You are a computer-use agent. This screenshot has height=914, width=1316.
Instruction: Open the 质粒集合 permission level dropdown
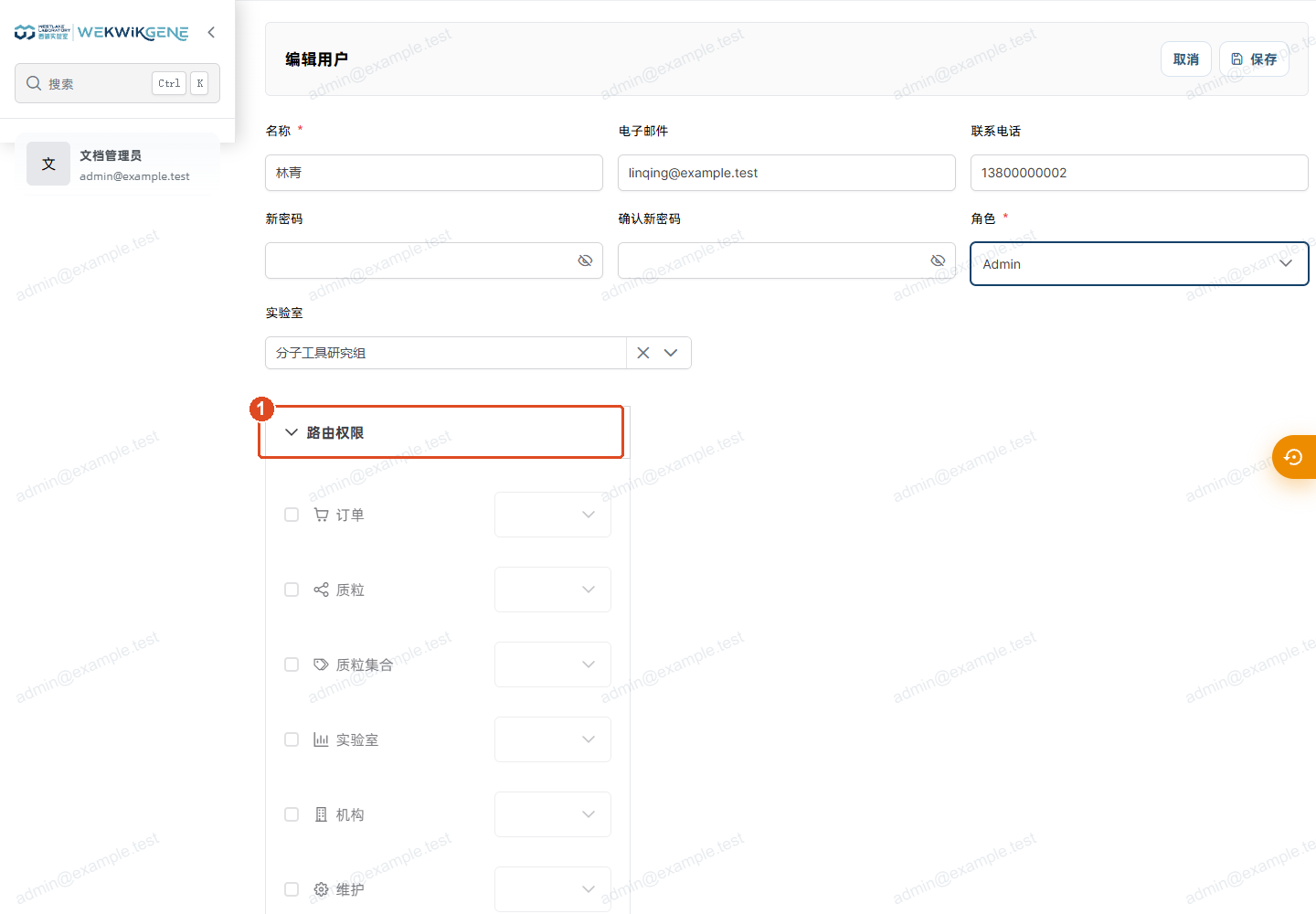pos(553,664)
